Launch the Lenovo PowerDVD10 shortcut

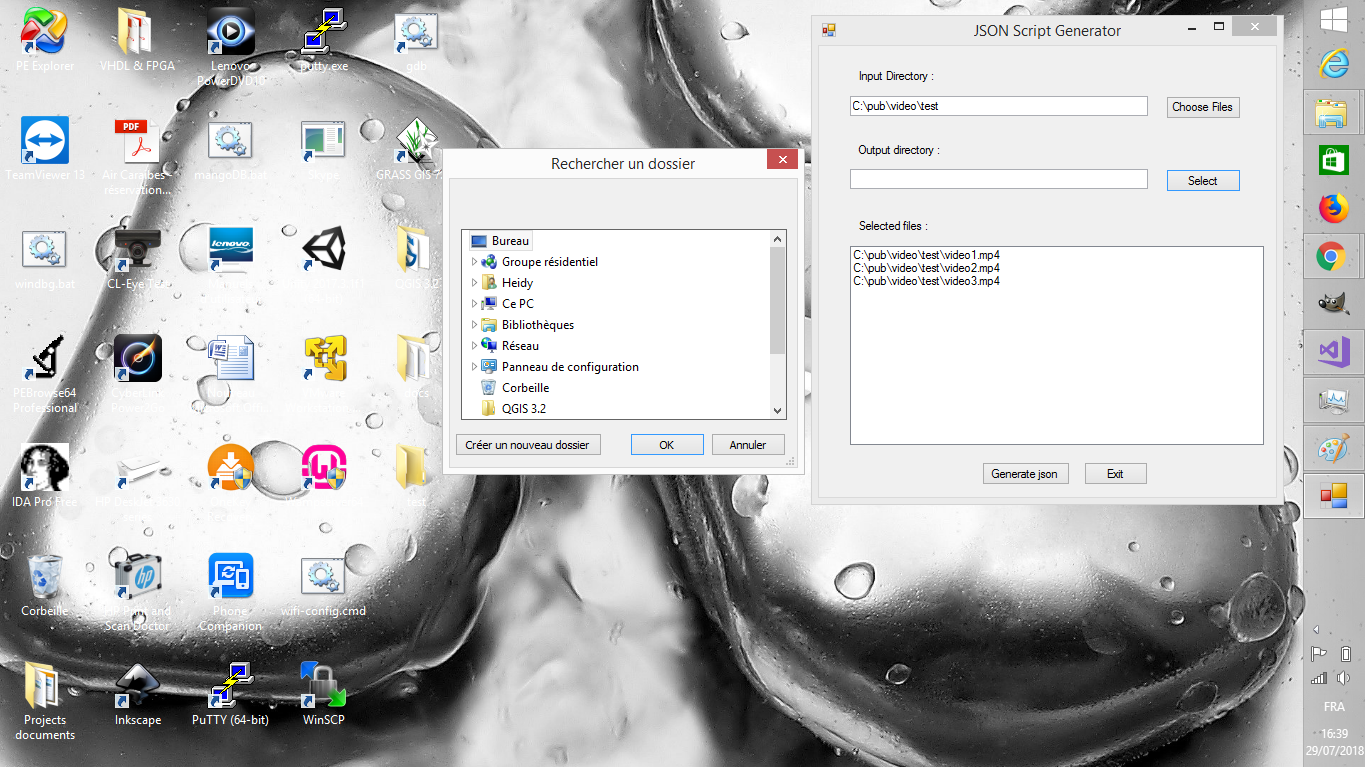pyautogui.click(x=231, y=47)
